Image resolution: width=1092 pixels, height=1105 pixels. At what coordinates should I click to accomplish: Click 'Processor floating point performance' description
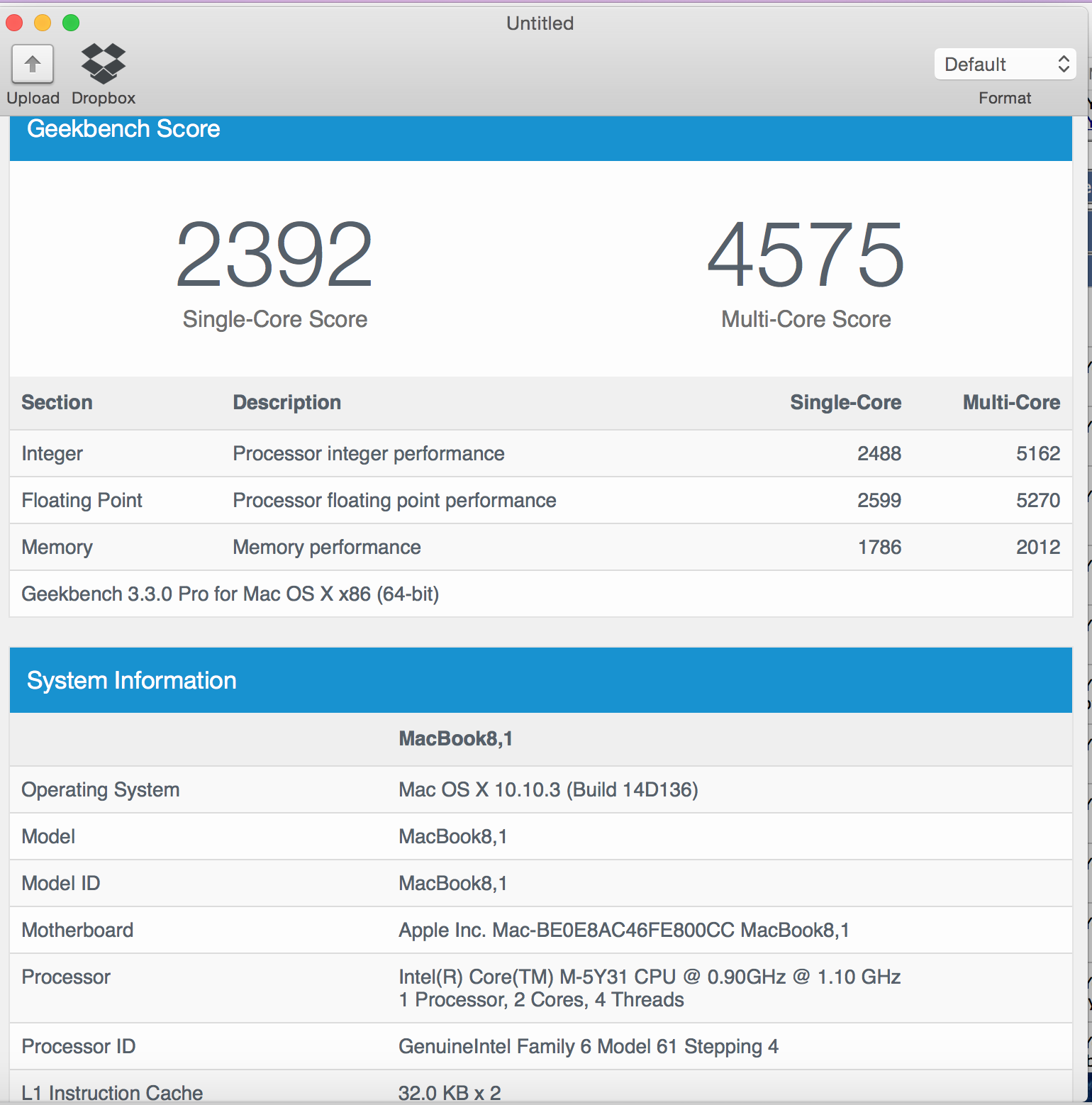(x=394, y=501)
